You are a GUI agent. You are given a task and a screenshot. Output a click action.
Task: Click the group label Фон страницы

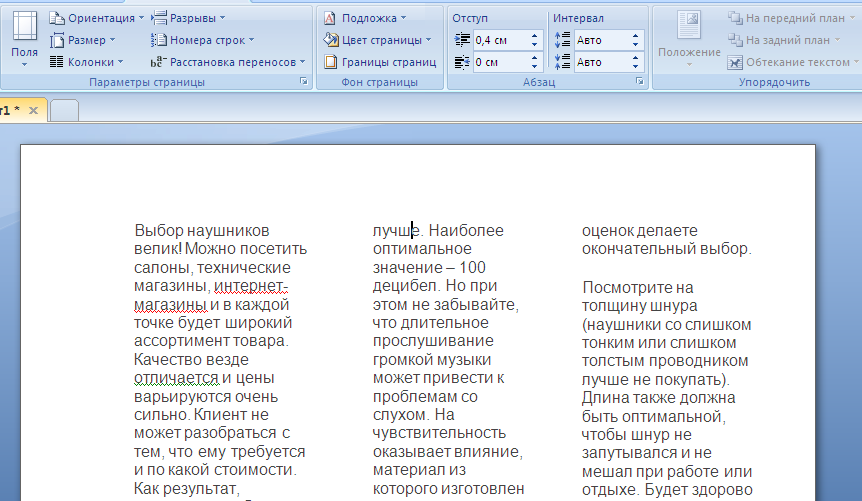pyautogui.click(x=379, y=82)
